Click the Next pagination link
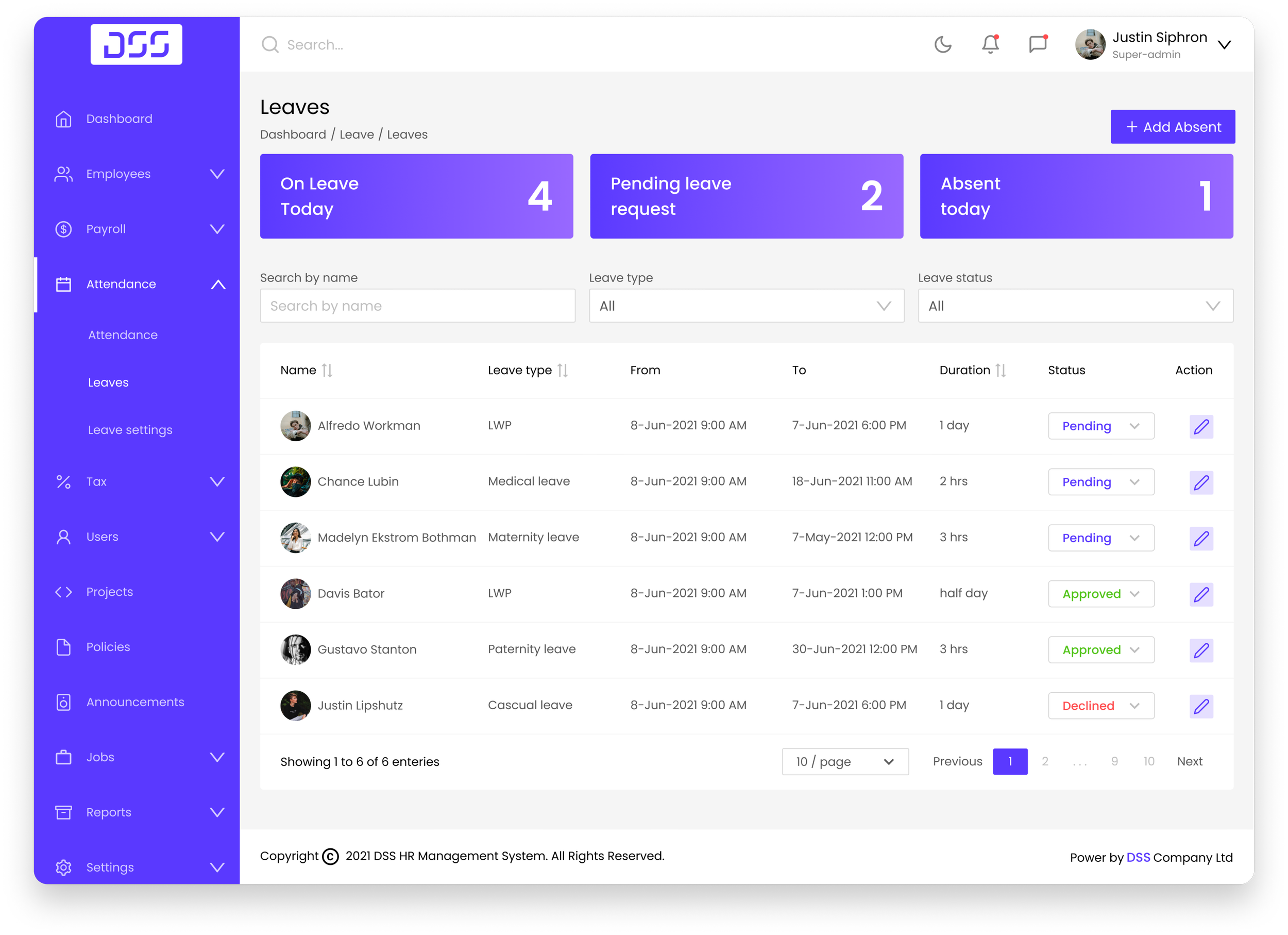 click(x=1190, y=761)
